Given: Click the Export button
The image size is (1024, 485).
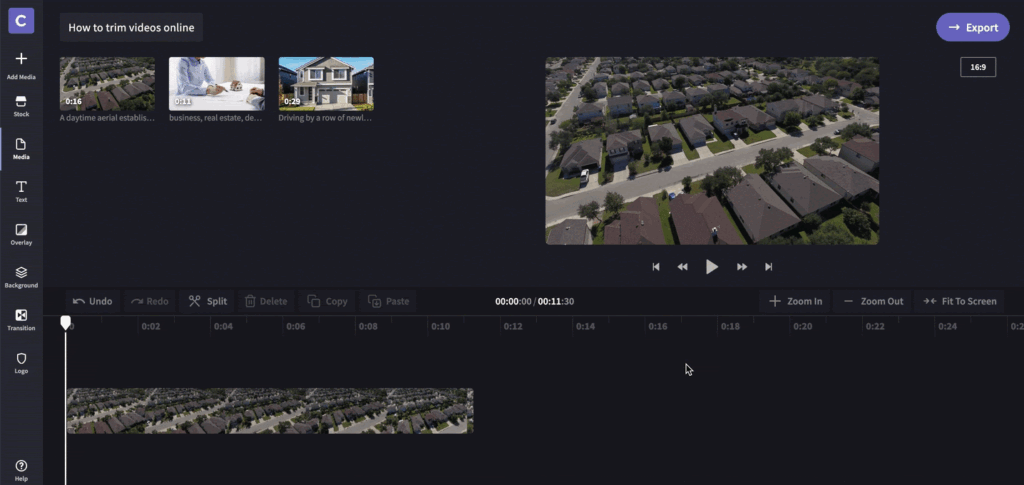Looking at the screenshot, I should coord(973,27).
